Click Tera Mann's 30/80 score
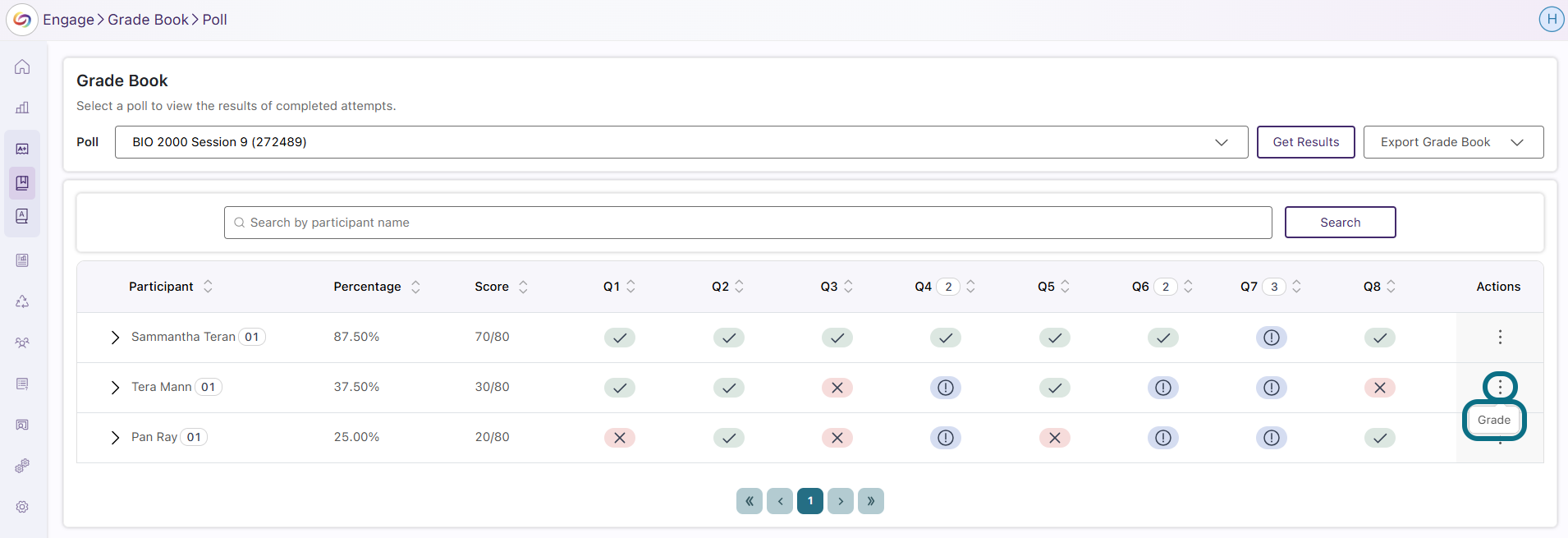 492,387
